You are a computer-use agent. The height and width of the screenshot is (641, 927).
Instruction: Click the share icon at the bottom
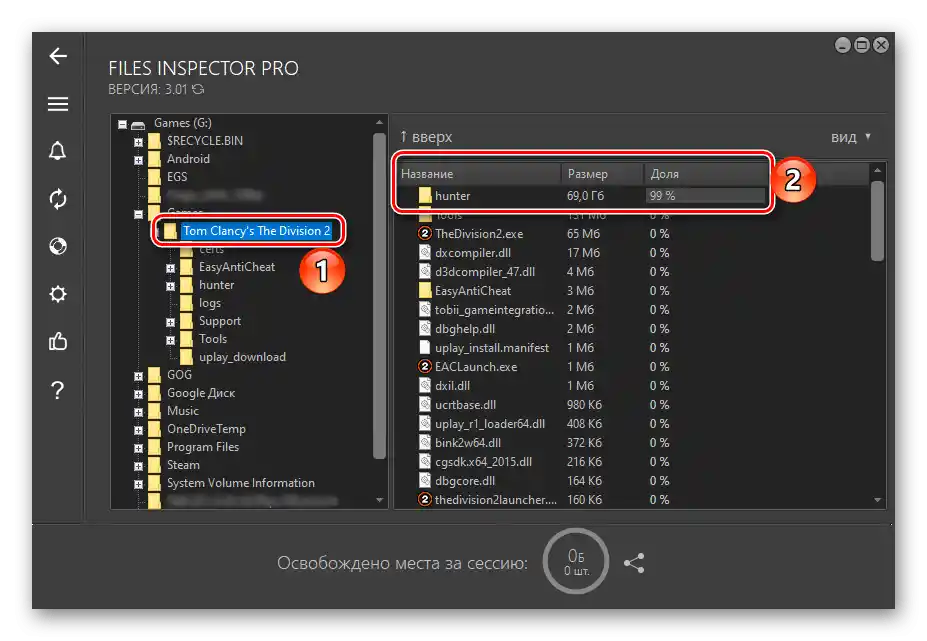(x=634, y=563)
